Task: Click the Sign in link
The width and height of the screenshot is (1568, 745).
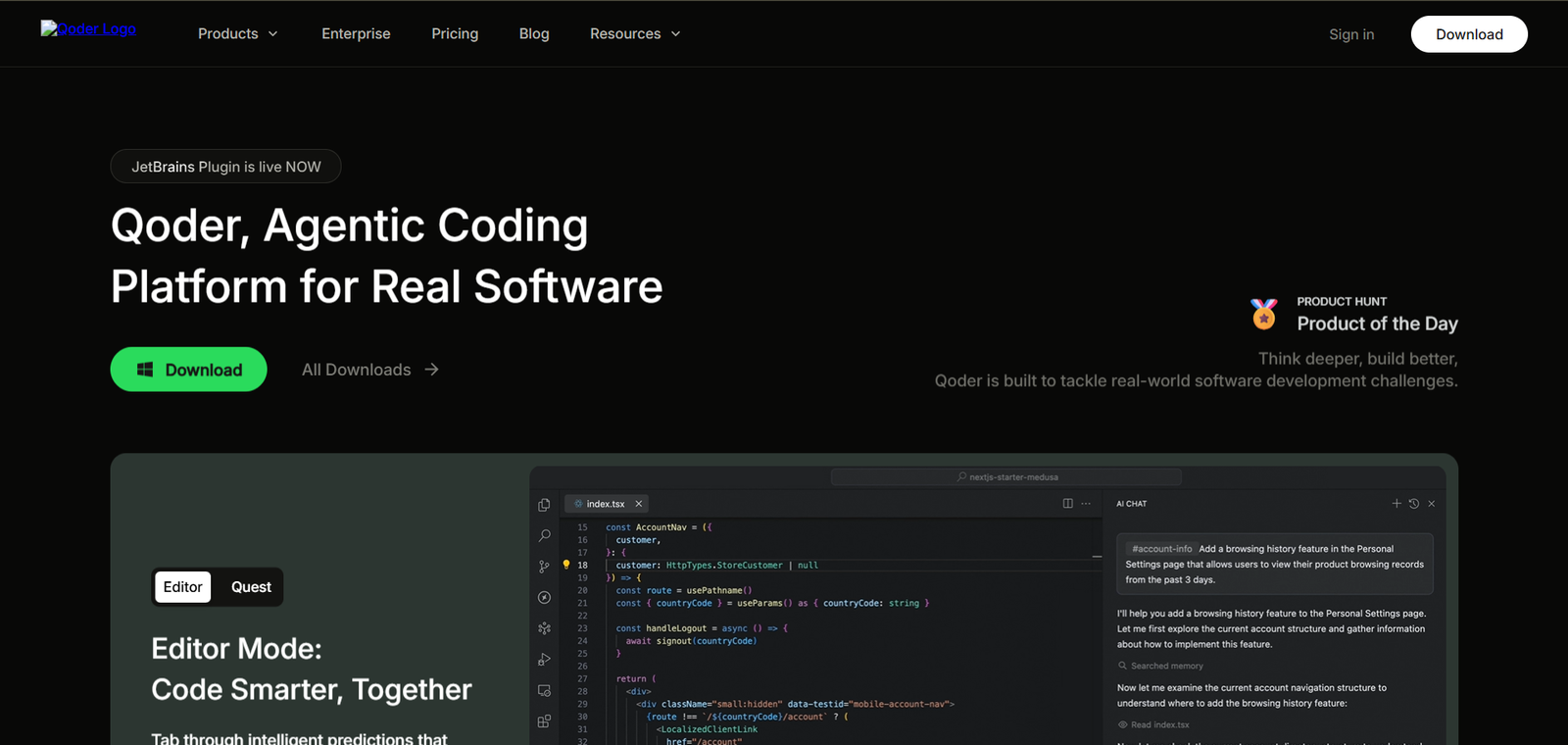Action: [1351, 34]
